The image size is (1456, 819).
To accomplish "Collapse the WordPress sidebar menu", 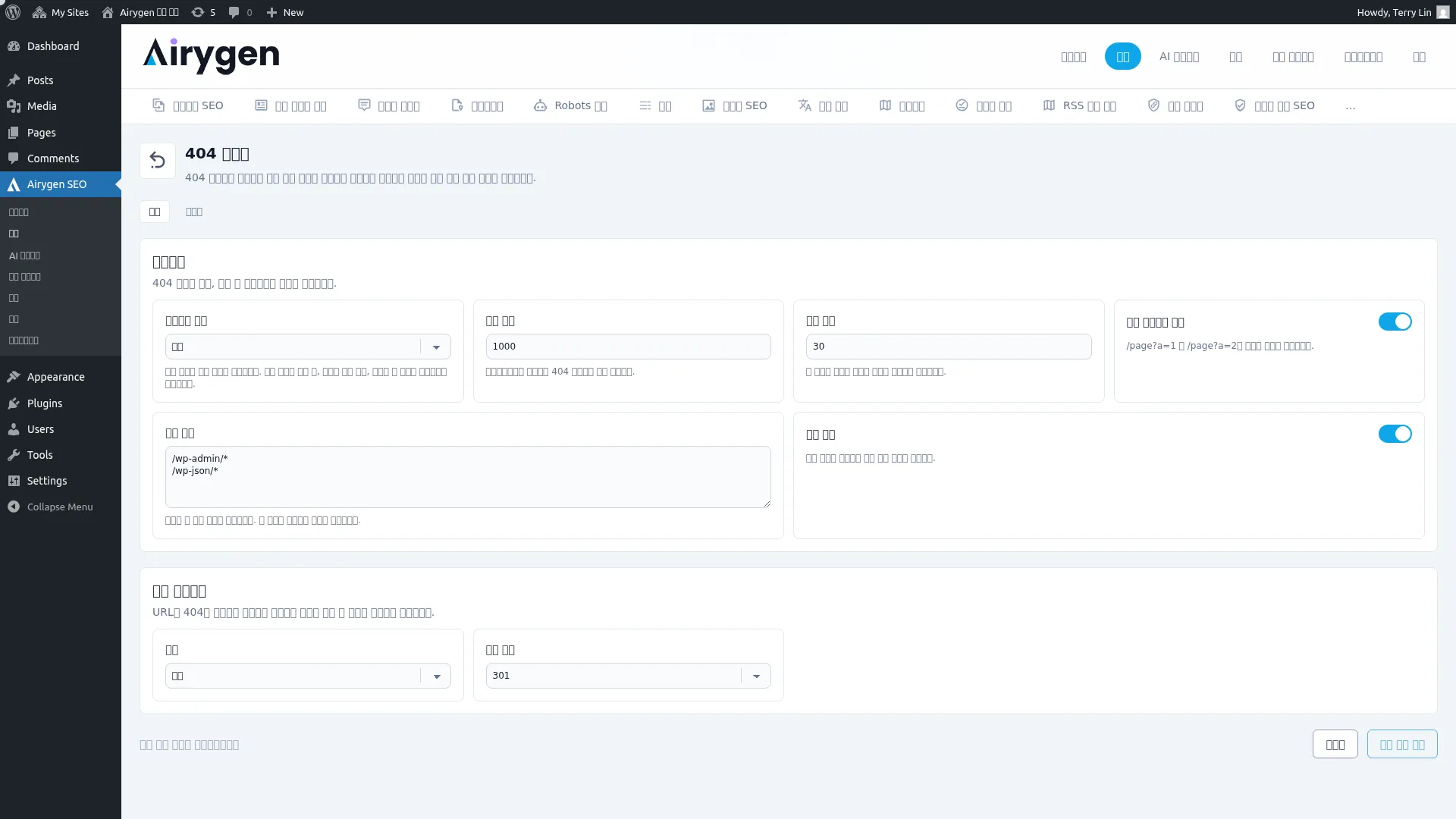I will (x=61, y=507).
